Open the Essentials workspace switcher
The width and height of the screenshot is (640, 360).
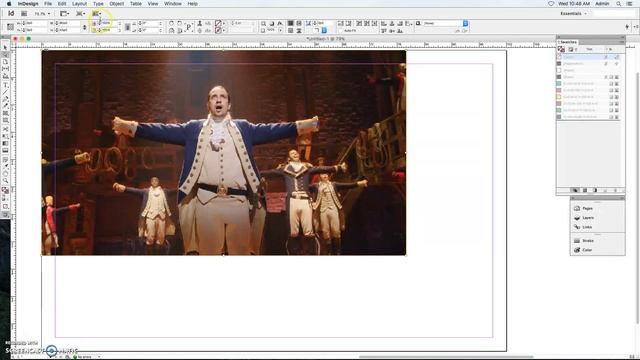(x=573, y=13)
